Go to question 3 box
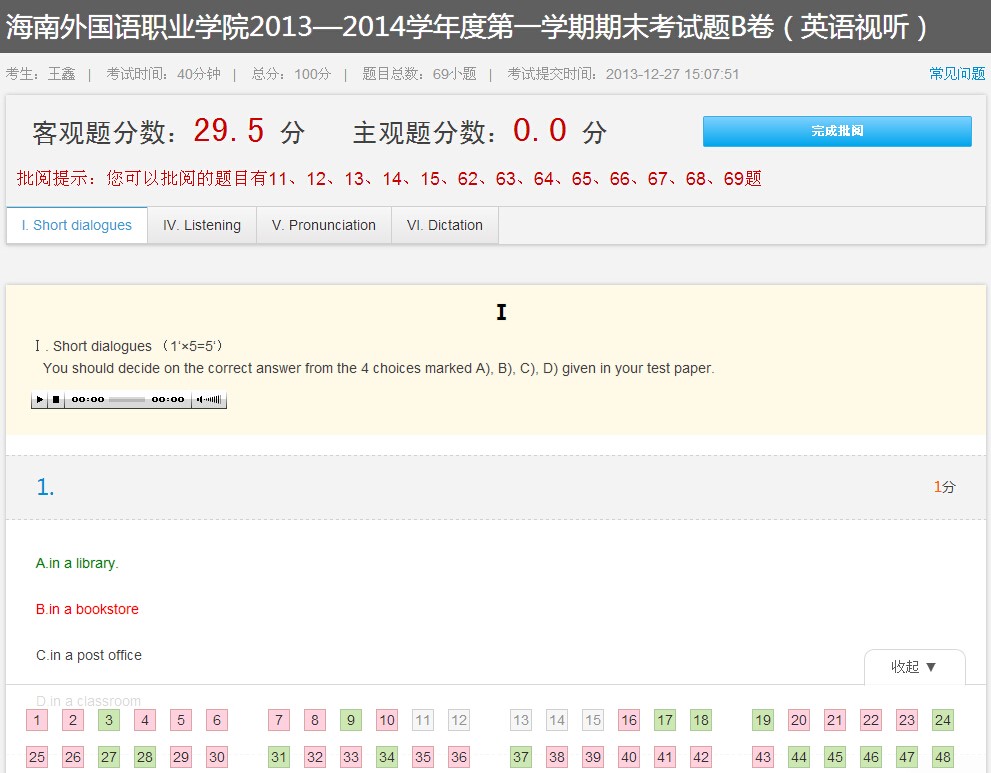The height and width of the screenshot is (773, 991). [x=109, y=720]
